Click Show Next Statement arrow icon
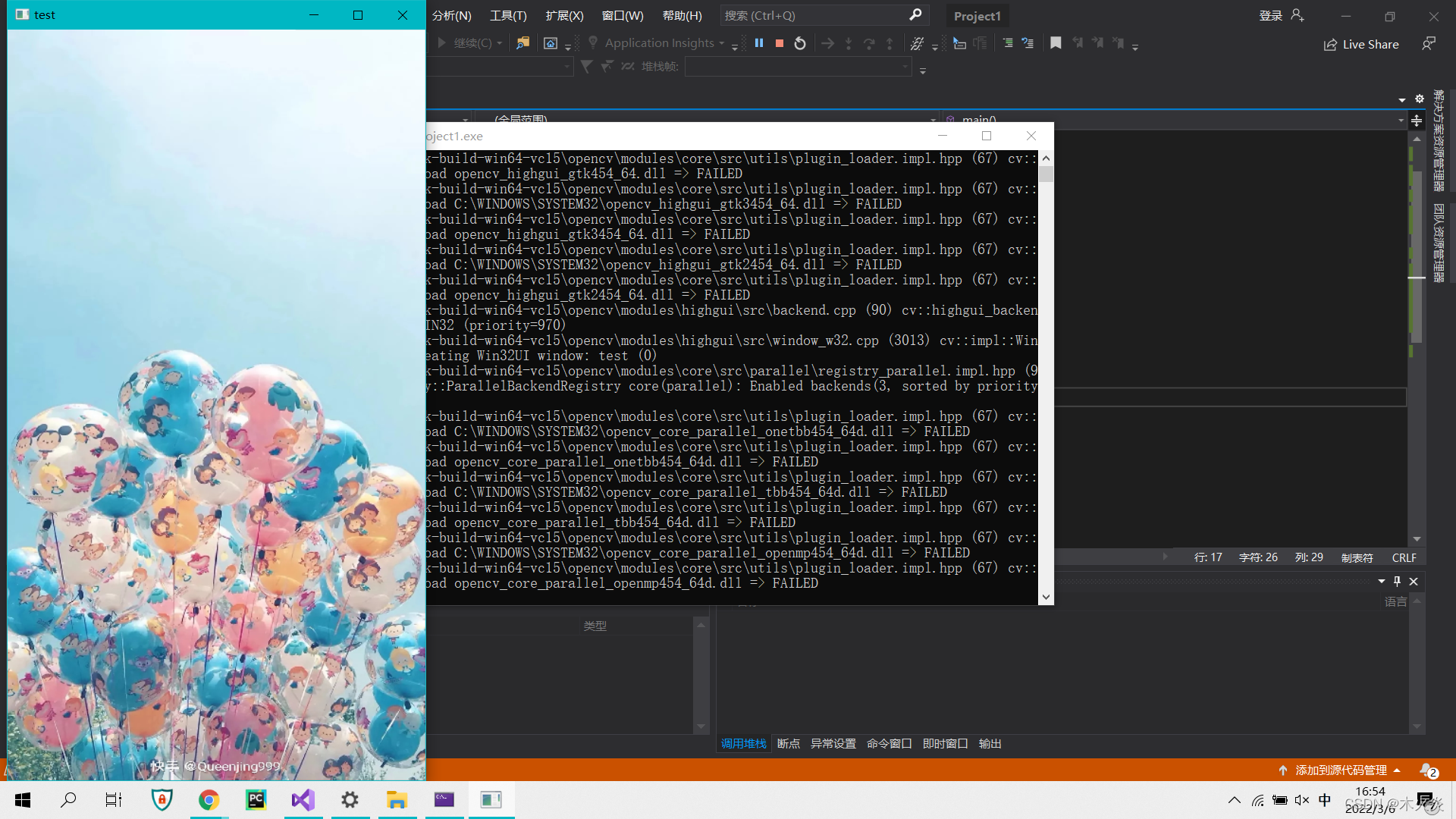Viewport: 1456px width, 819px height. coord(828,43)
